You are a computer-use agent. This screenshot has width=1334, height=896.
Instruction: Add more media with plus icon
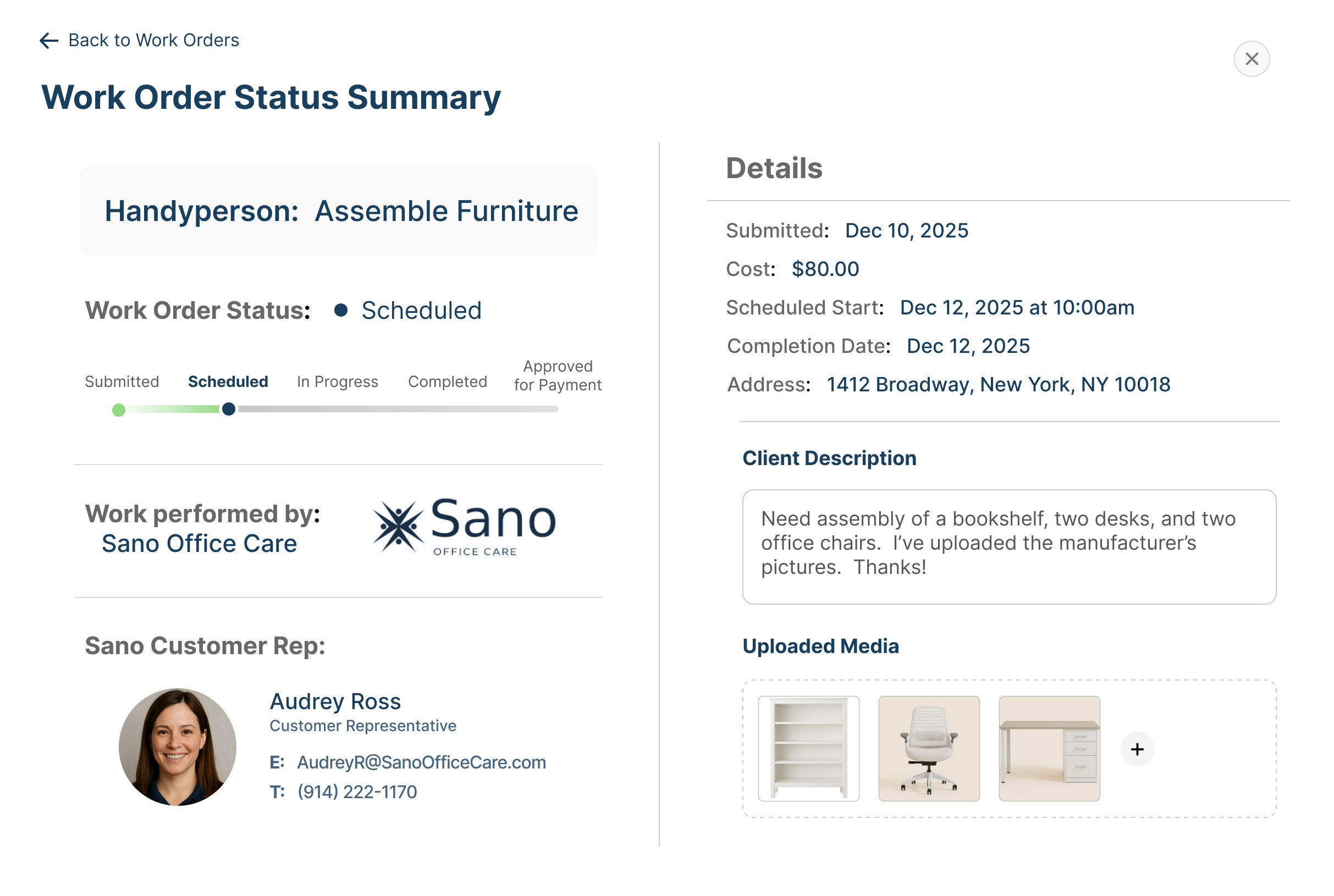(x=1136, y=749)
